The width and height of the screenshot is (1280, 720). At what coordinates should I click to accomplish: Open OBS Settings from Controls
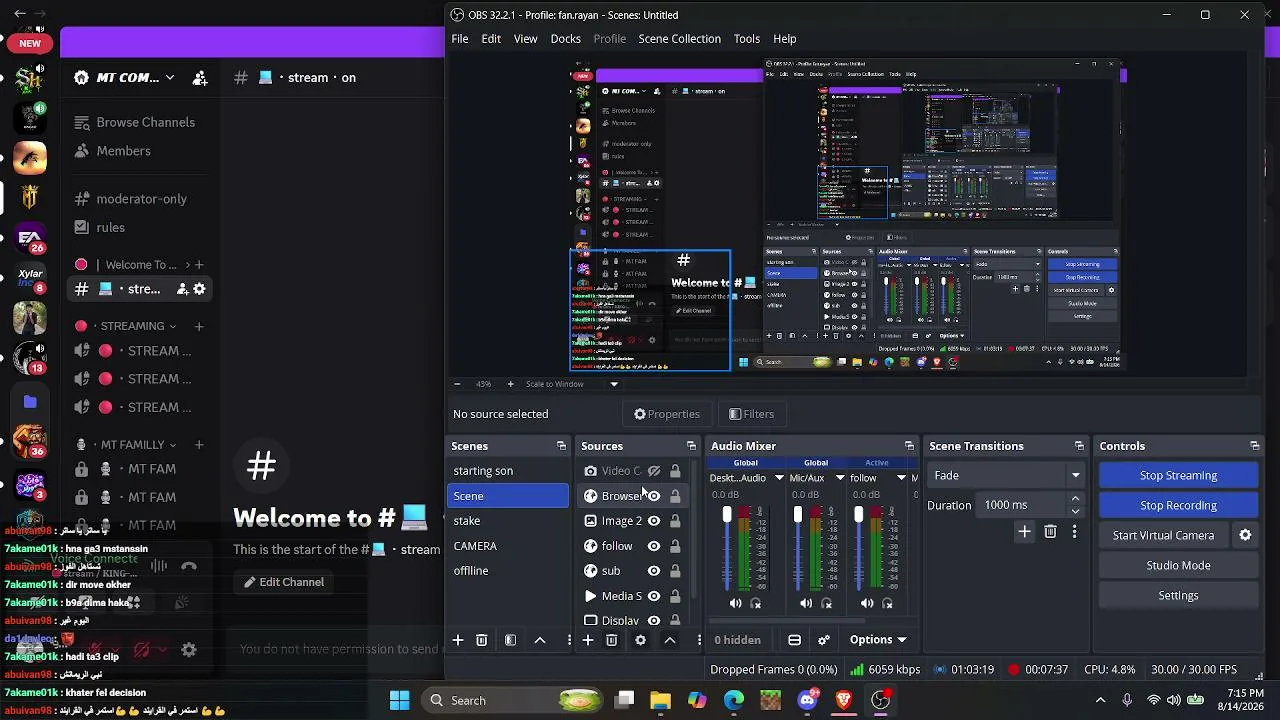[x=1178, y=596]
